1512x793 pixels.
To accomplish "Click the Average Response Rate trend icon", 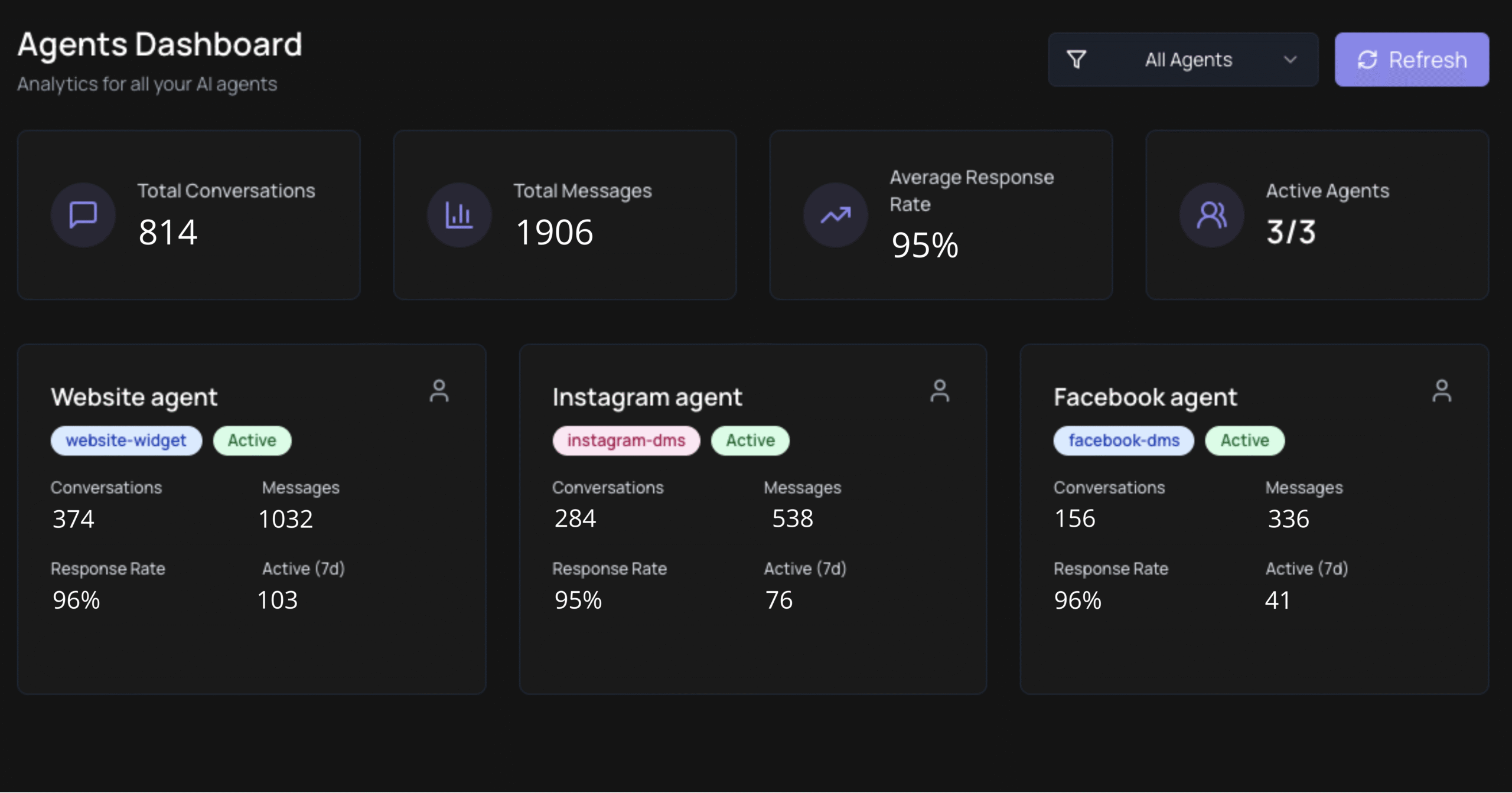I will [x=835, y=215].
